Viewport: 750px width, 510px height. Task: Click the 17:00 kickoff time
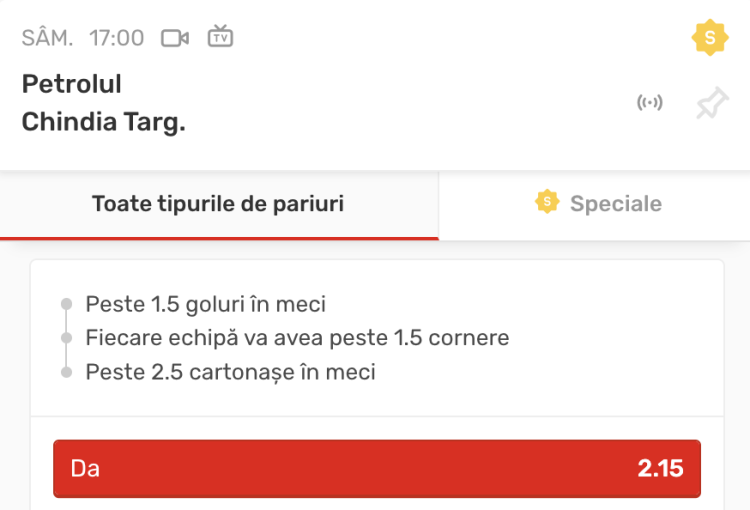click(117, 38)
